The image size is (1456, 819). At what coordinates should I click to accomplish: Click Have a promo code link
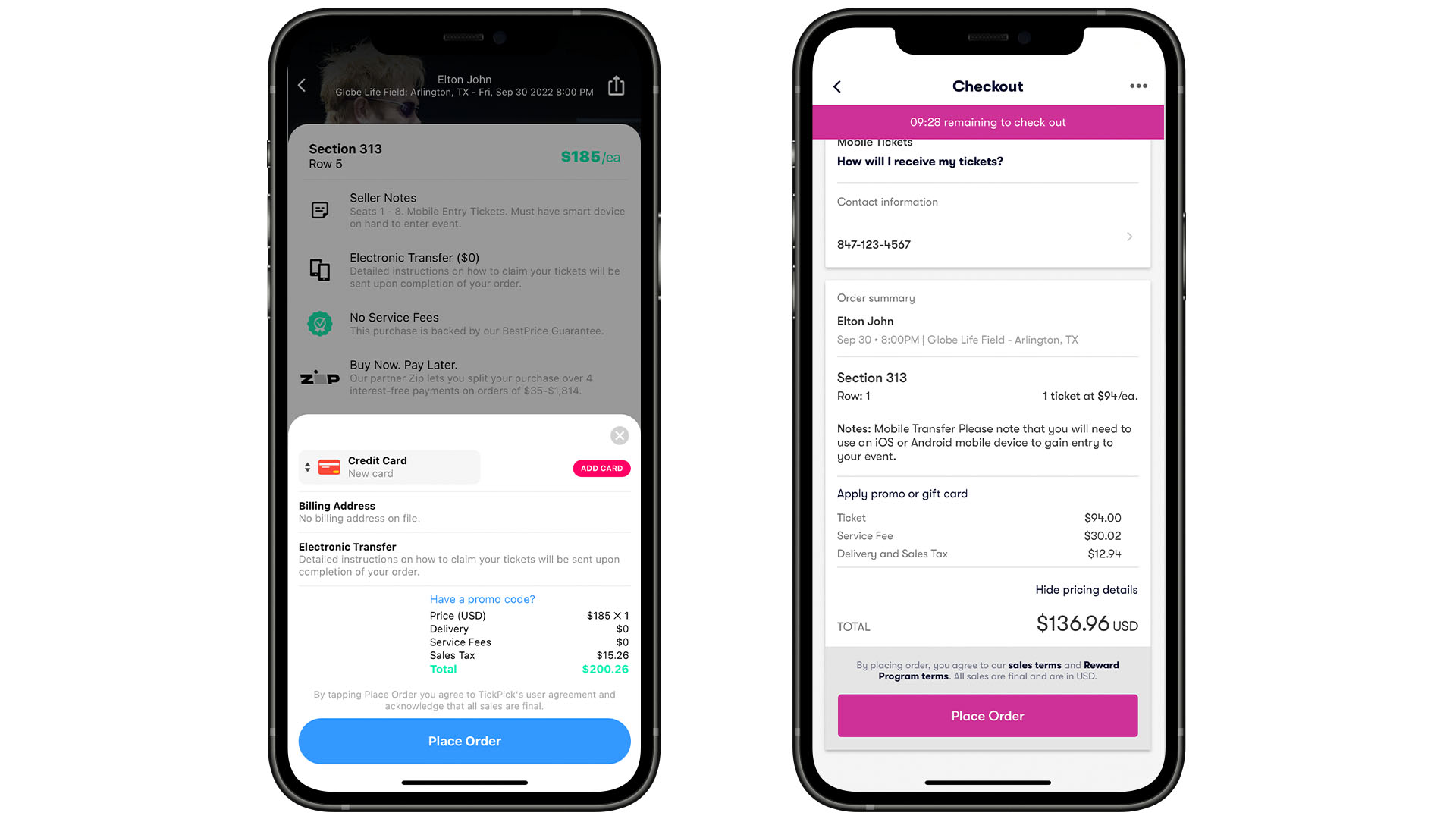click(x=482, y=599)
